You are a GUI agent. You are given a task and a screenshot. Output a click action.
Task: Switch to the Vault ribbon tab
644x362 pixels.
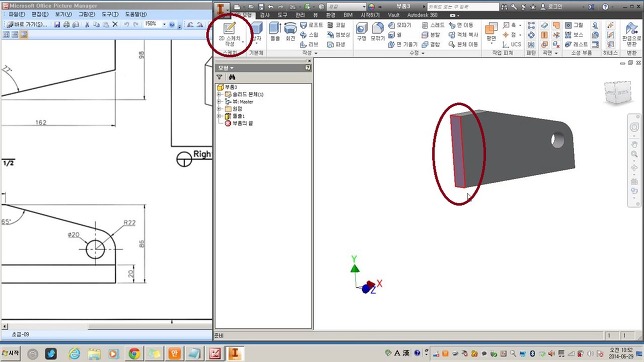(x=393, y=15)
